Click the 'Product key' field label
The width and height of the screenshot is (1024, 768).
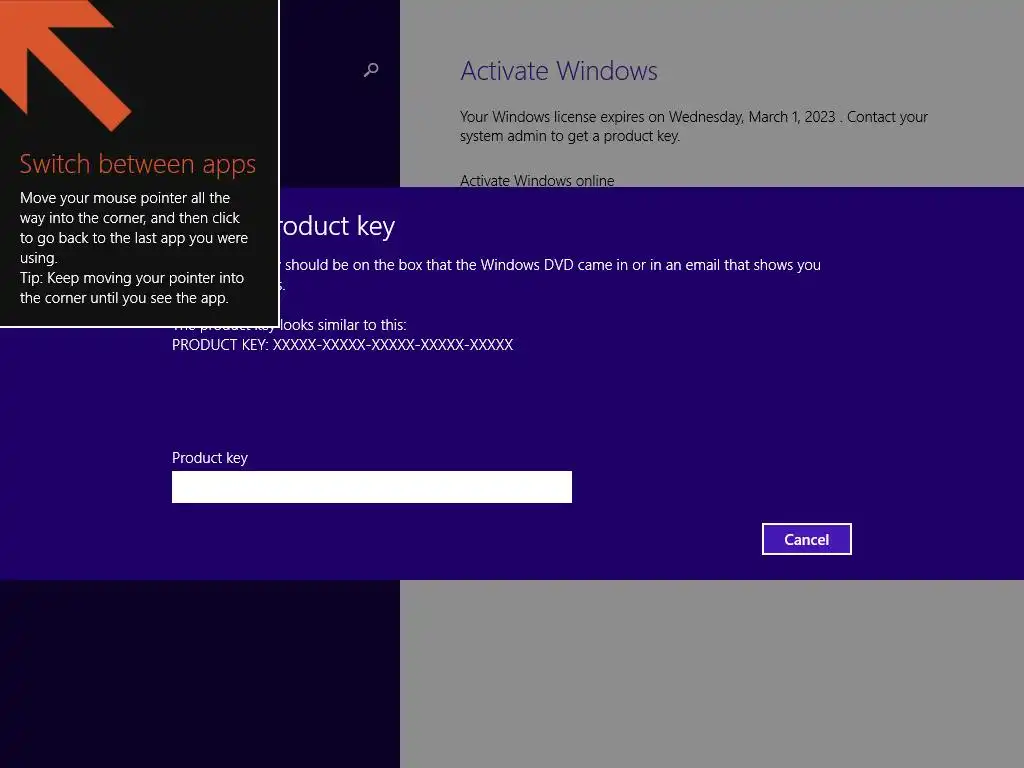(x=210, y=458)
